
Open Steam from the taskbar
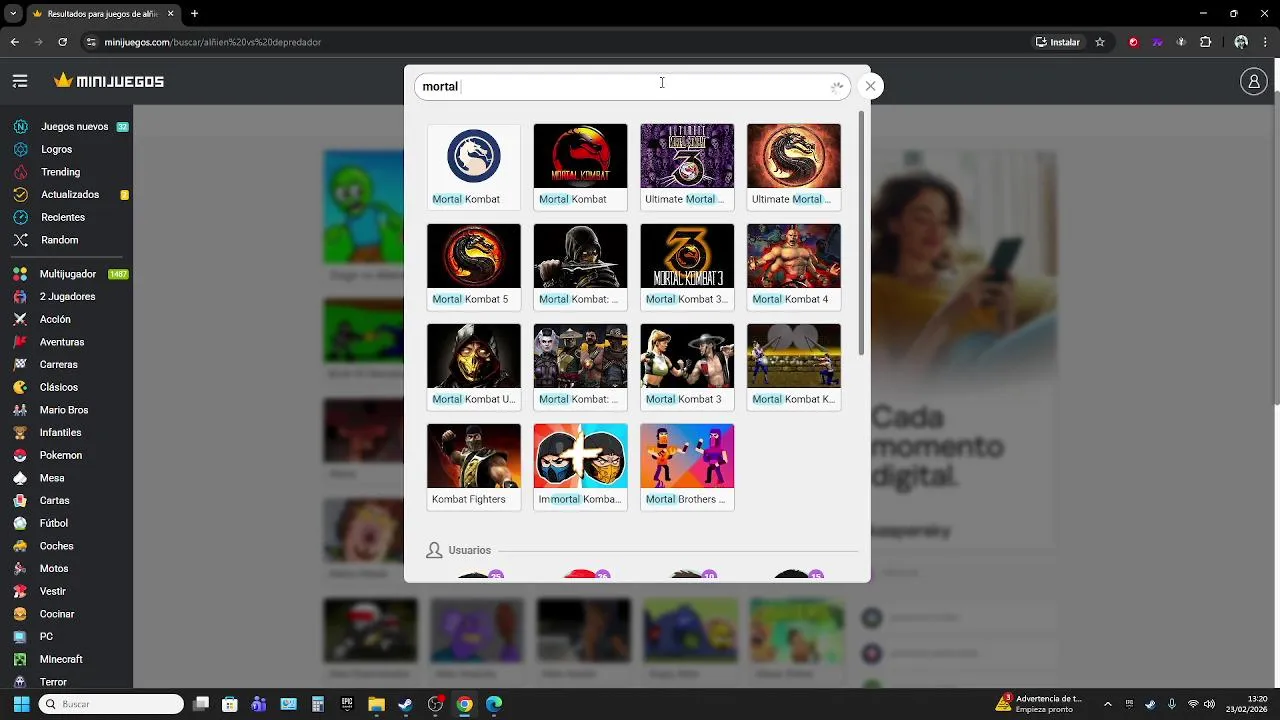pyautogui.click(x=405, y=704)
